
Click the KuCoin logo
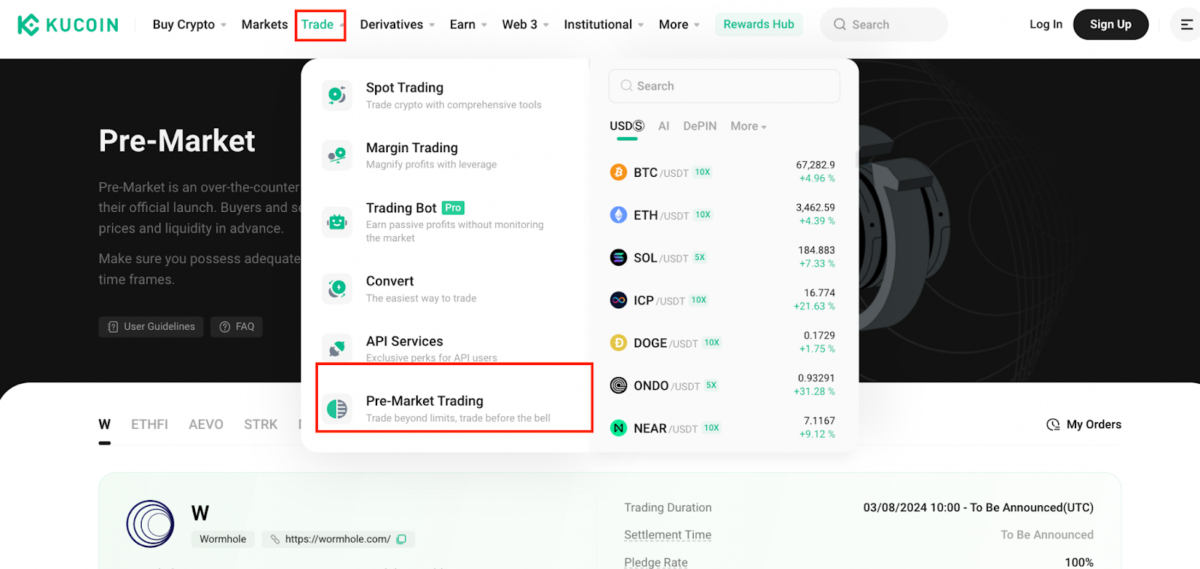(68, 24)
